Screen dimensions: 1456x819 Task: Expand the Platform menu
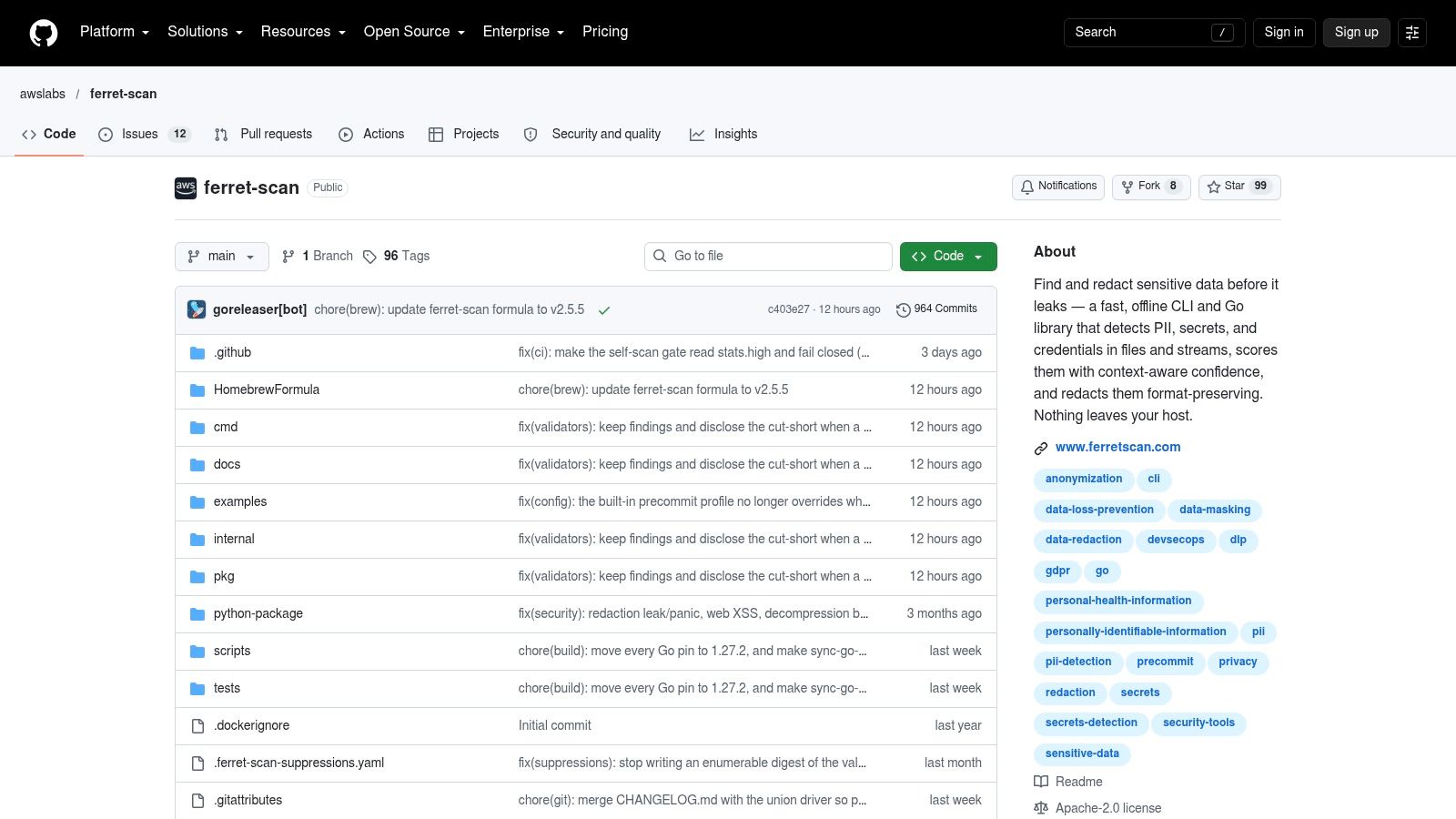115,32
